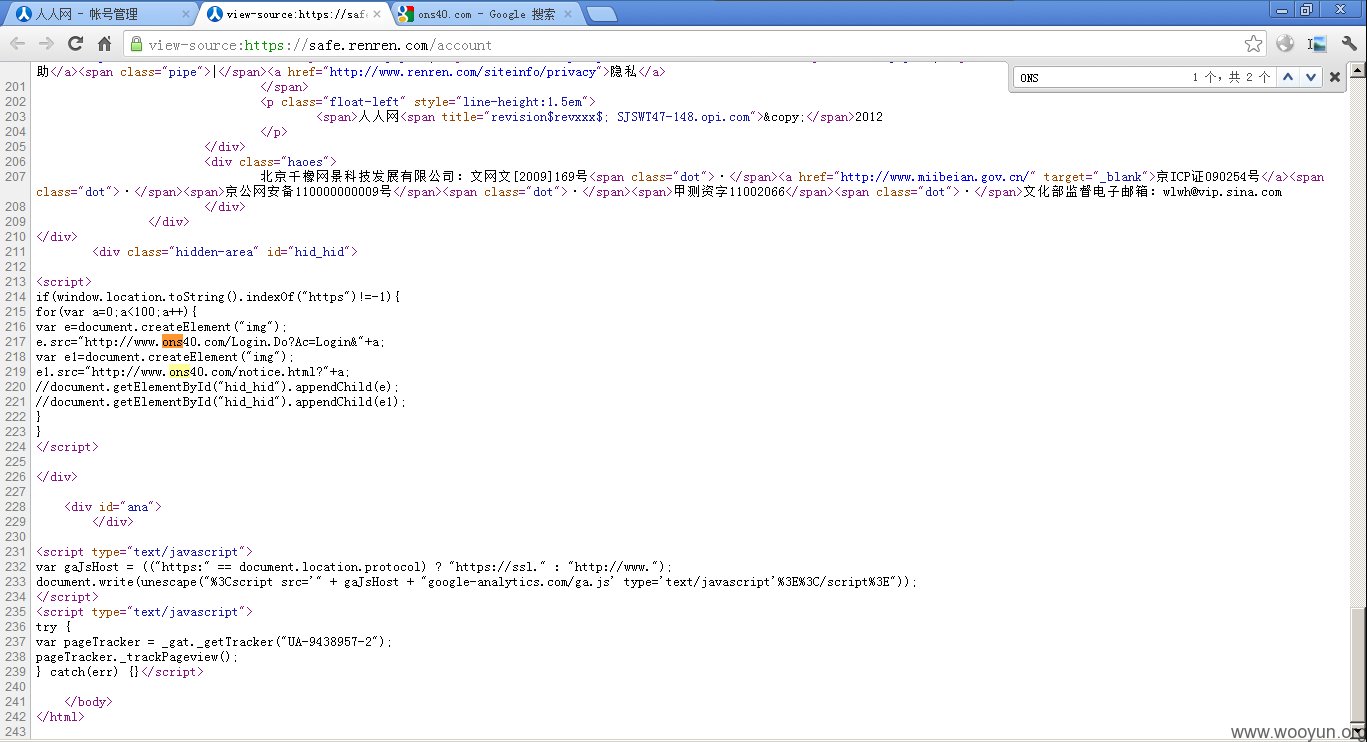1367x742 pixels.
Task: Open the globe extension icon
Action: tap(1285, 44)
